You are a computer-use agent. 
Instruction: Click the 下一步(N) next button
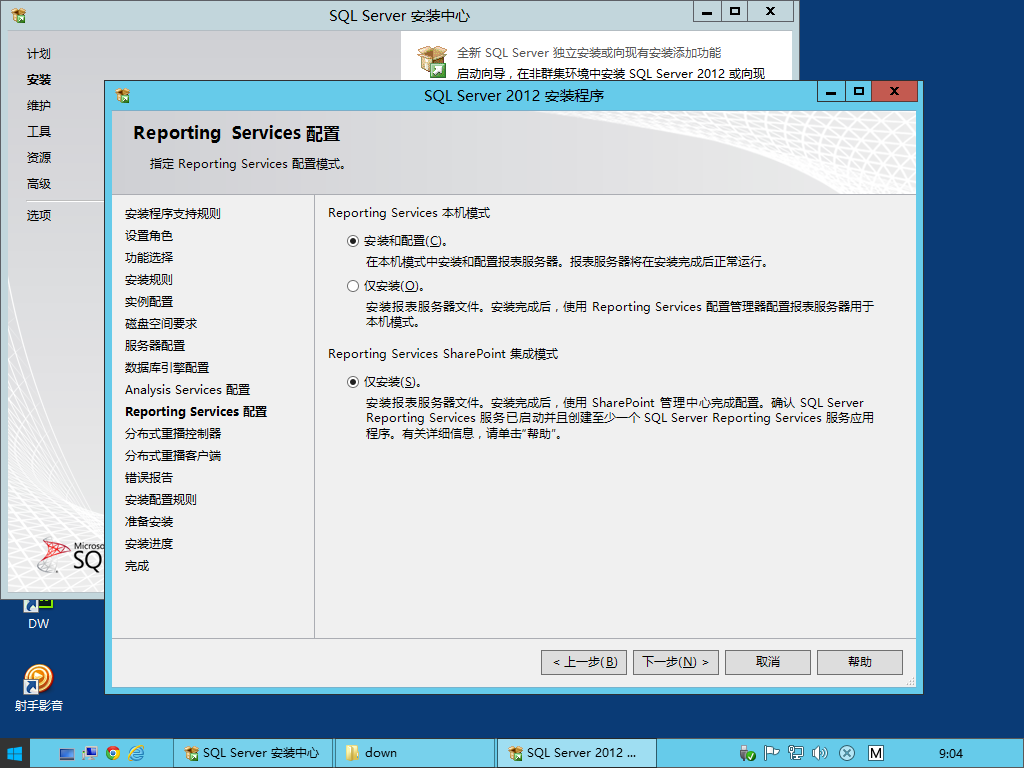676,662
